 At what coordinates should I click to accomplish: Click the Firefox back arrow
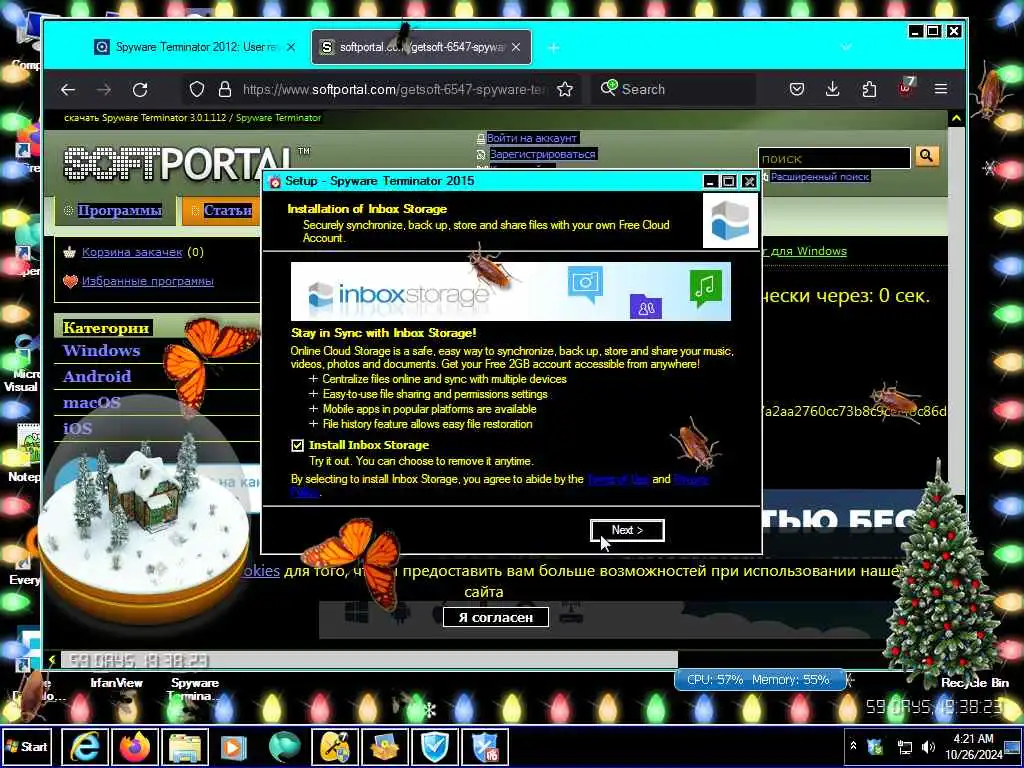(68, 89)
